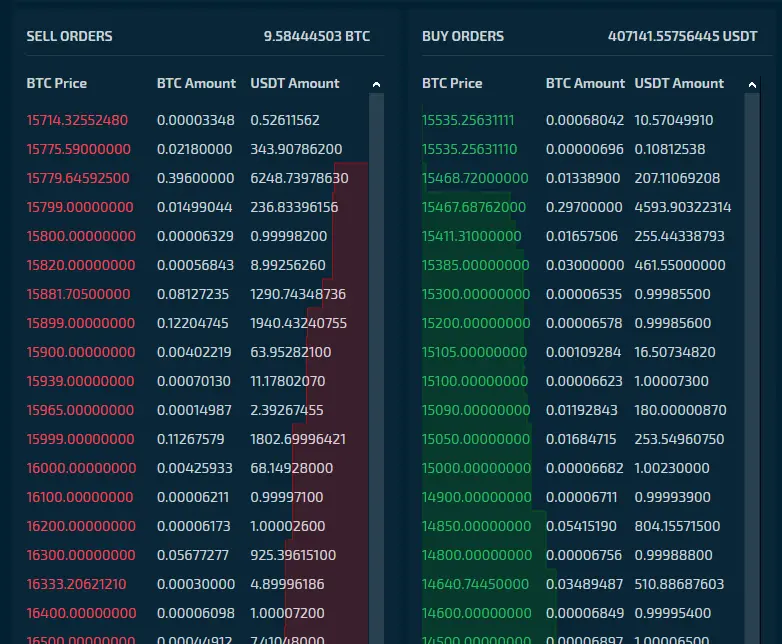Click USDT Amount header in buy orders
782x644 pixels.
tap(679, 83)
